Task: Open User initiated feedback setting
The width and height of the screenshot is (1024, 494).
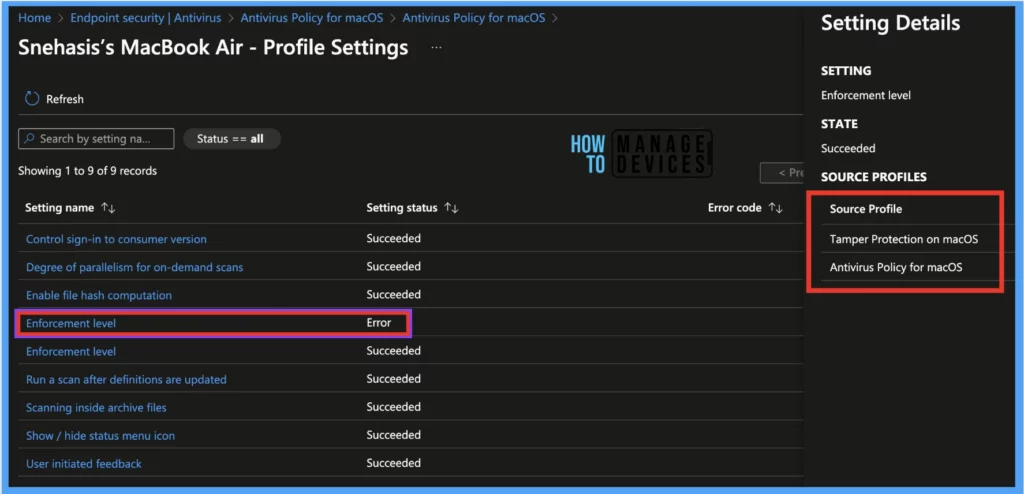Action: pos(84,464)
